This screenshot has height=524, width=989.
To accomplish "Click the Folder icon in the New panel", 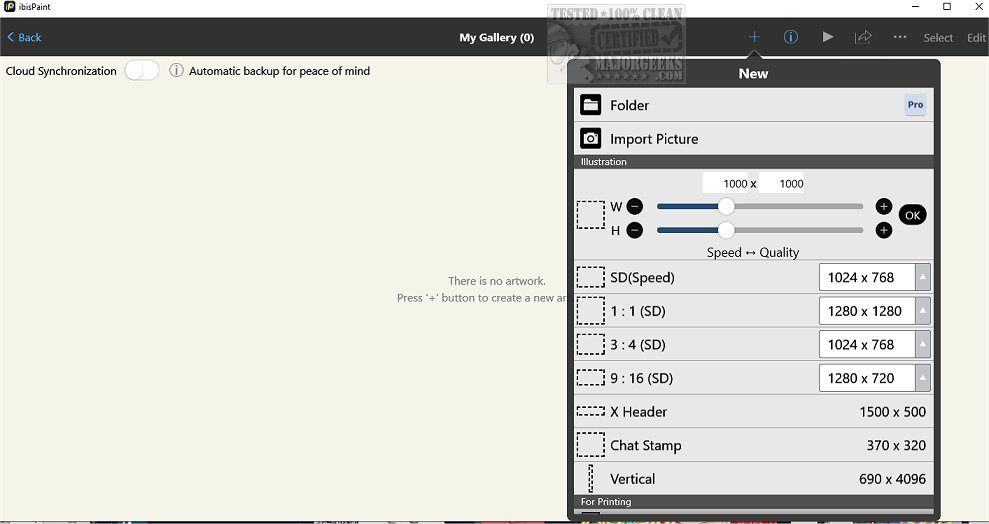I will click(590, 105).
